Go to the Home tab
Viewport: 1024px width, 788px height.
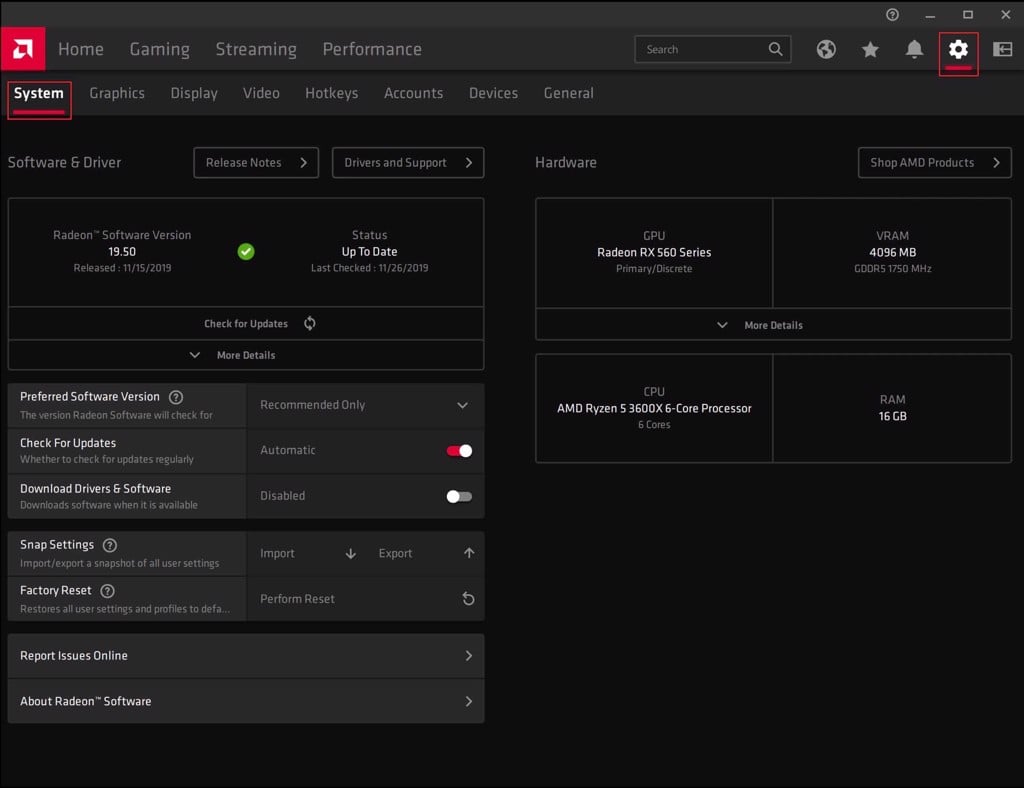(x=81, y=49)
